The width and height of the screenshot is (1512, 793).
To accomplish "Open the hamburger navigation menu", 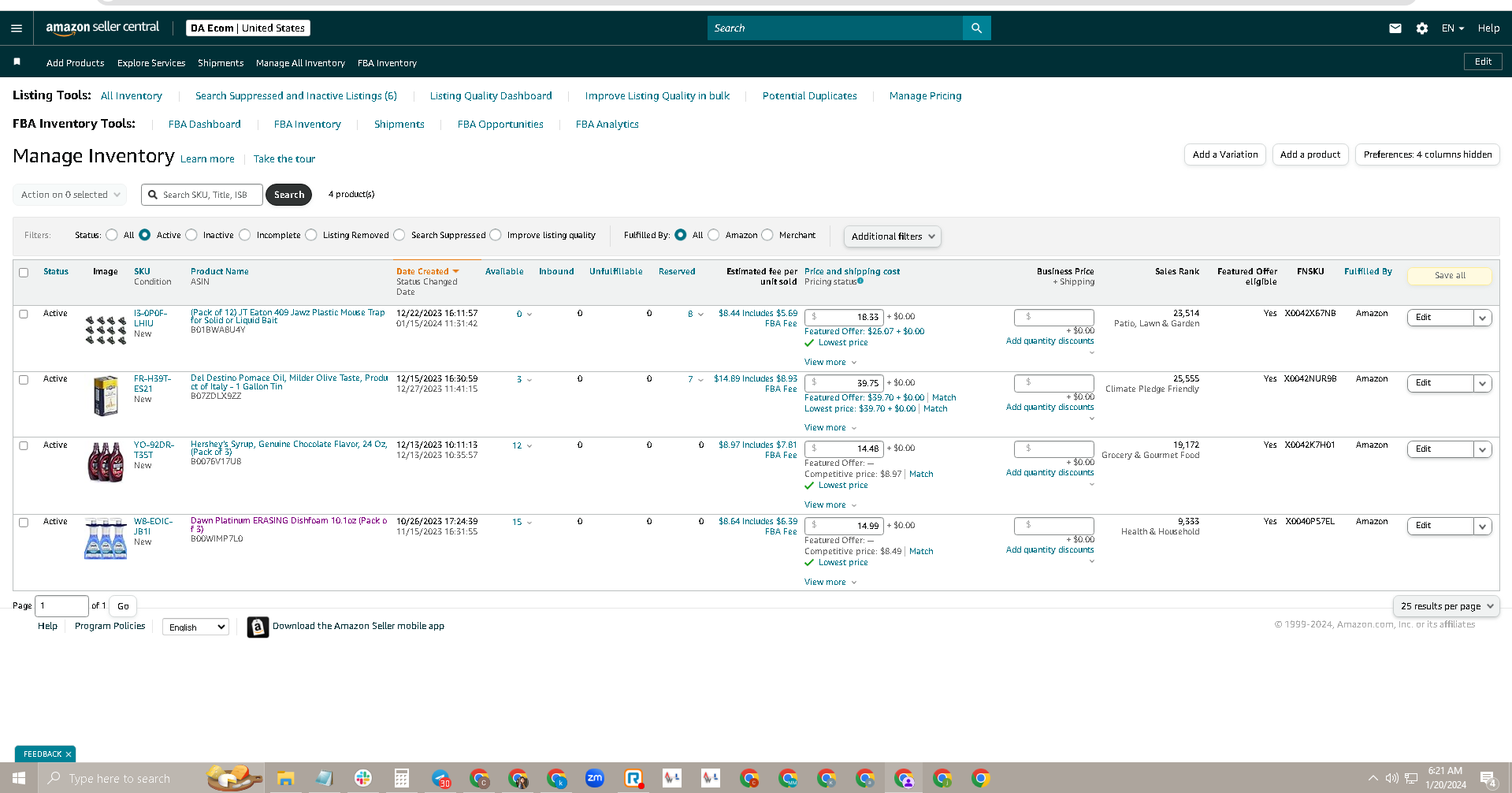I will click(17, 28).
